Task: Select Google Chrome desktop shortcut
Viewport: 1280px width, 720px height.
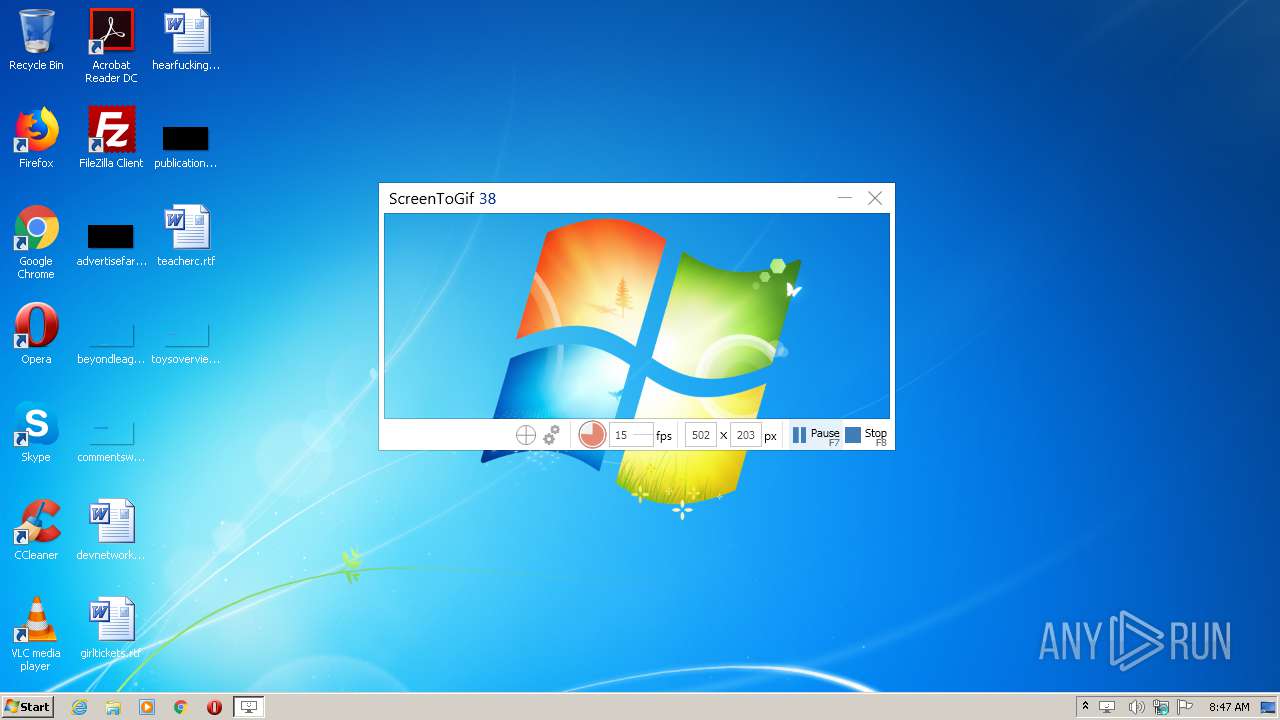Action: 36,243
